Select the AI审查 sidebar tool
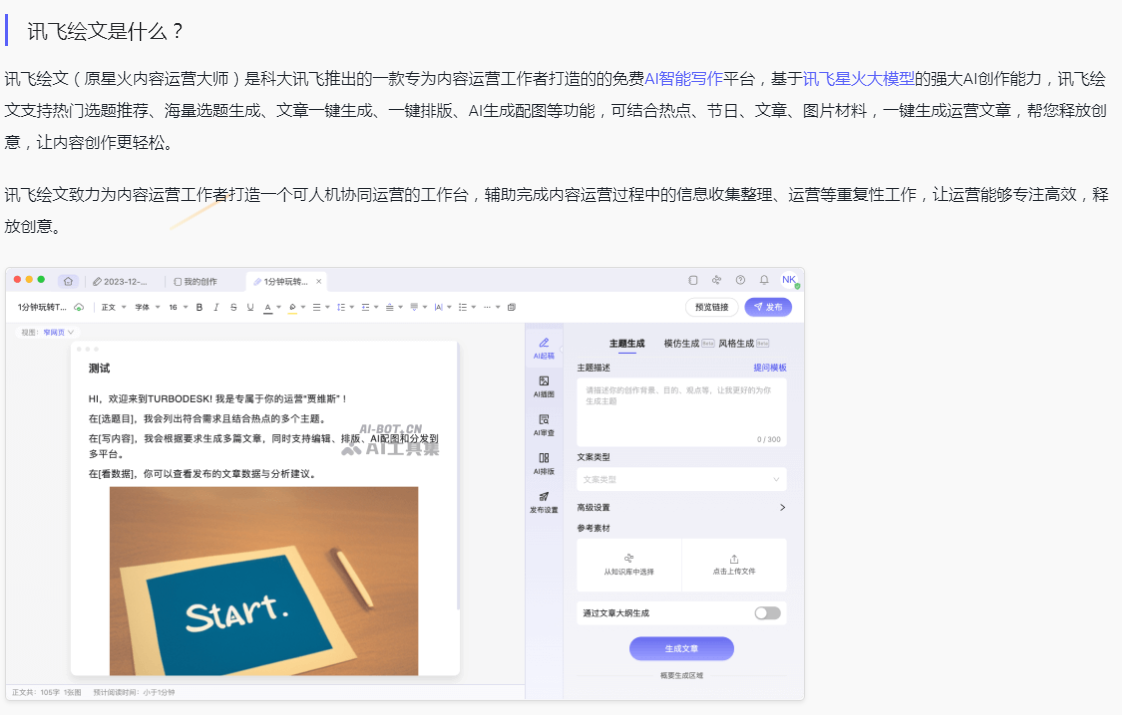Screen dimensions: 1122x715 coord(544,425)
